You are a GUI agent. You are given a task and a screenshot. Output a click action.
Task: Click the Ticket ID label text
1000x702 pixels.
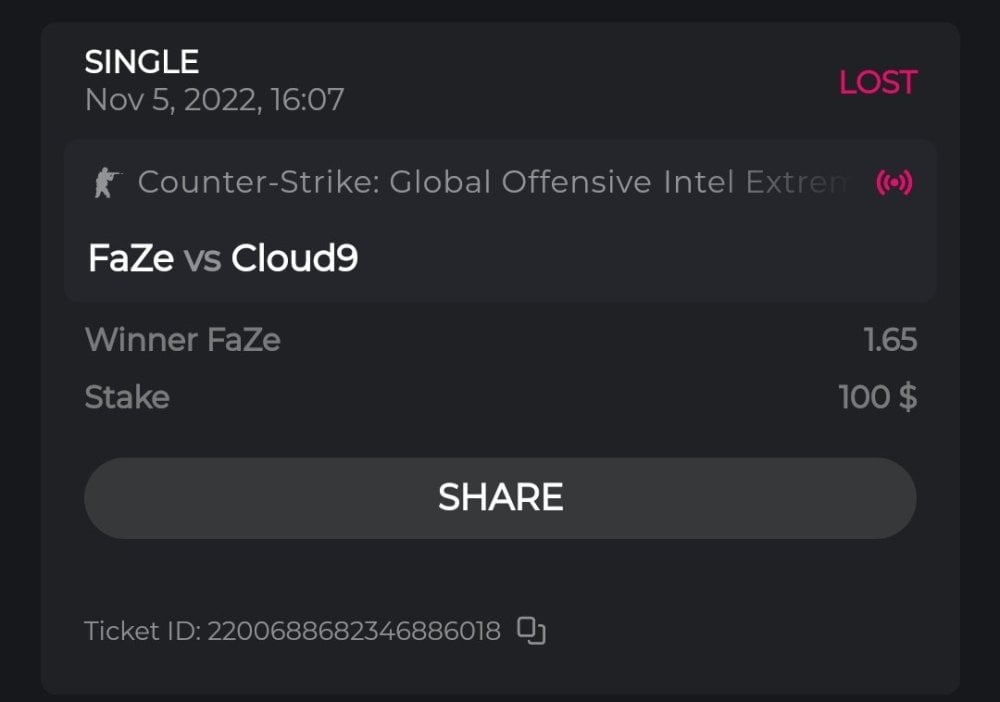pos(142,631)
